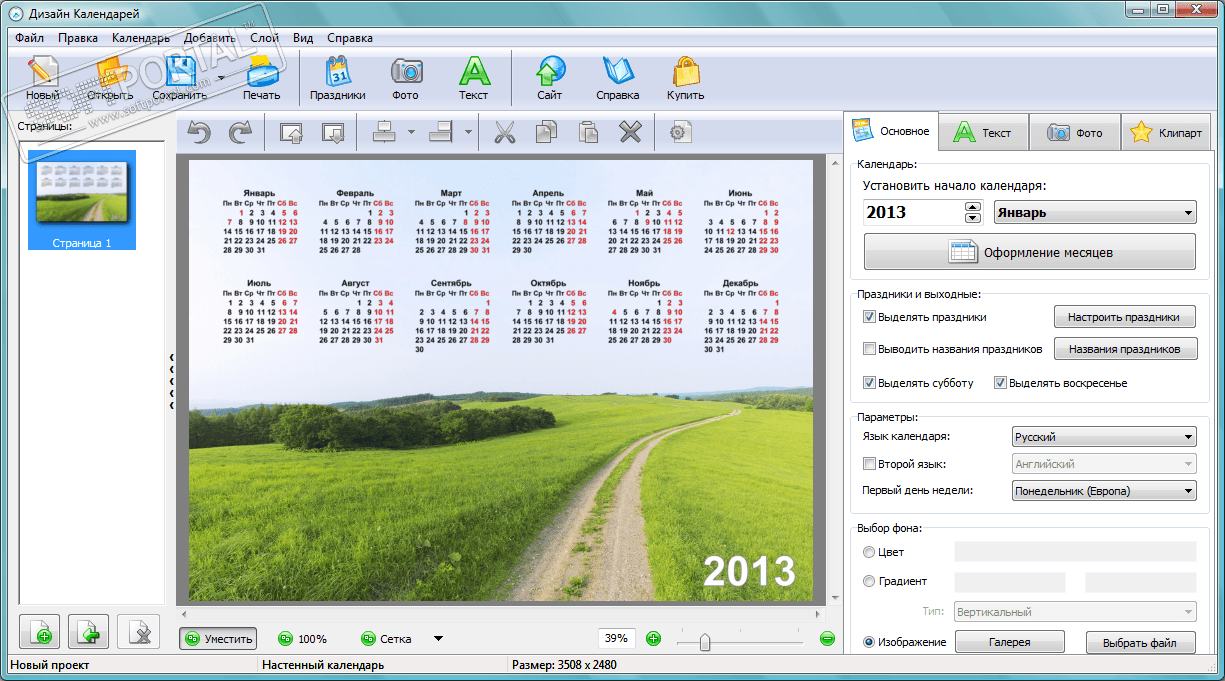Expand horizontal alignment dropdown arrow
The image size is (1225, 681).
coord(411,132)
